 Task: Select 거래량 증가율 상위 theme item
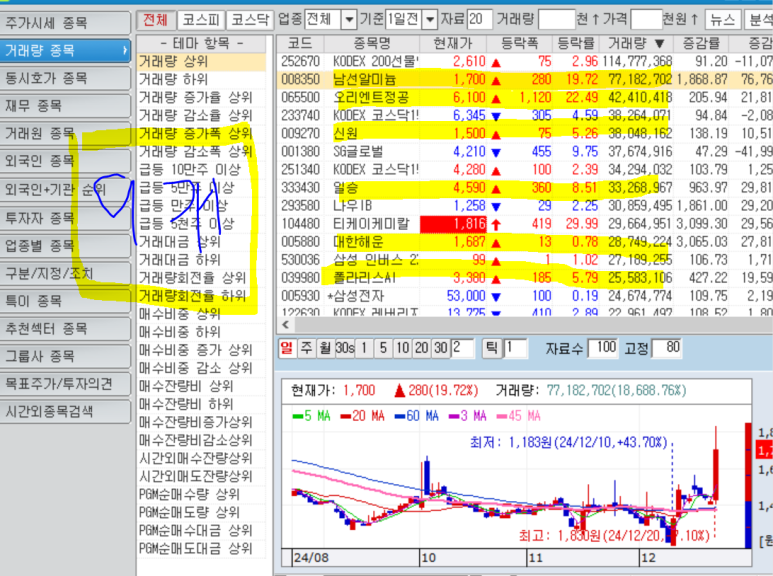coord(201,98)
